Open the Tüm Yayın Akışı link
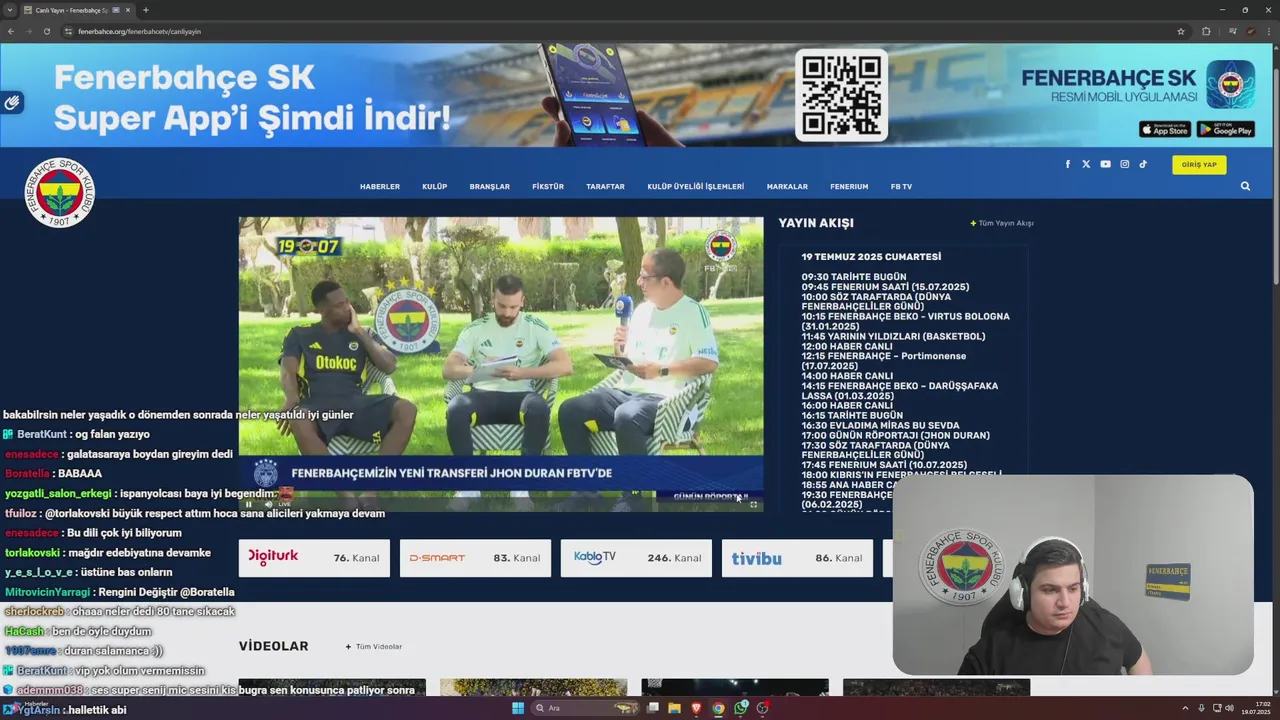 click(1002, 223)
